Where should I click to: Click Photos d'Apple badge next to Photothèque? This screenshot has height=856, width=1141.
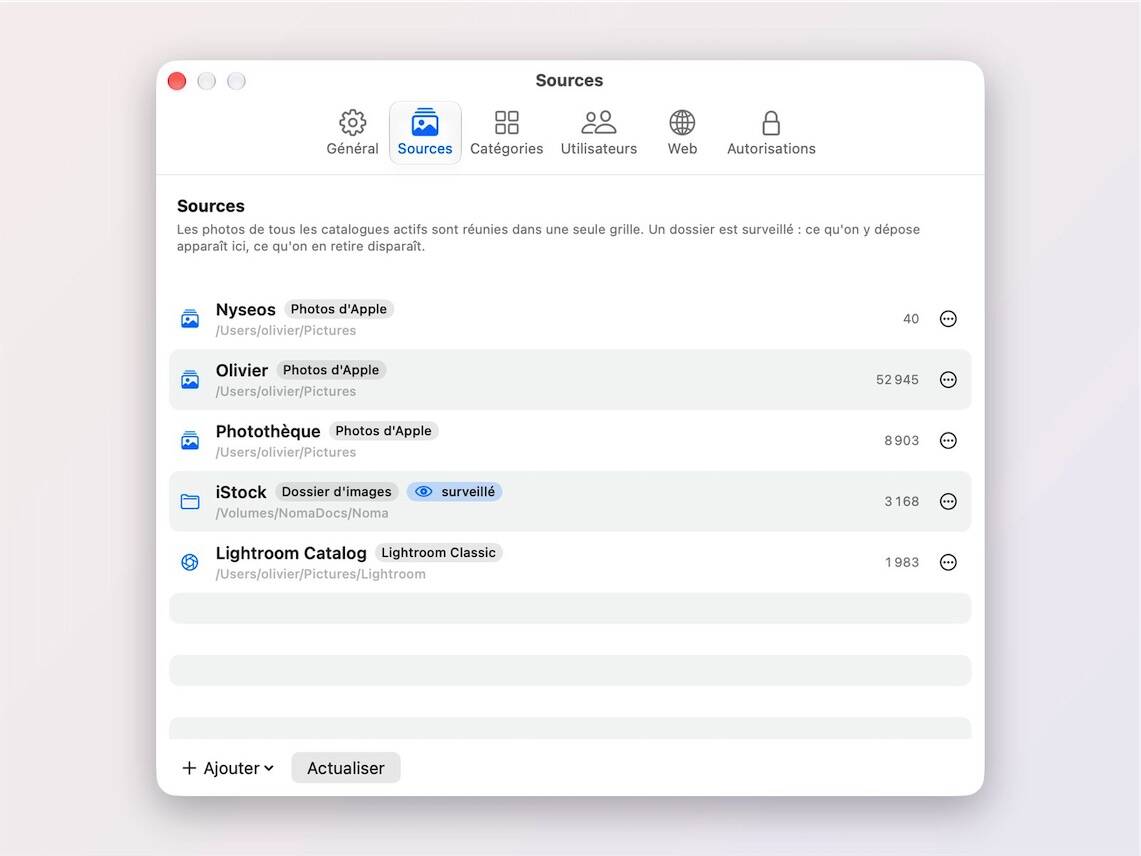(x=383, y=431)
